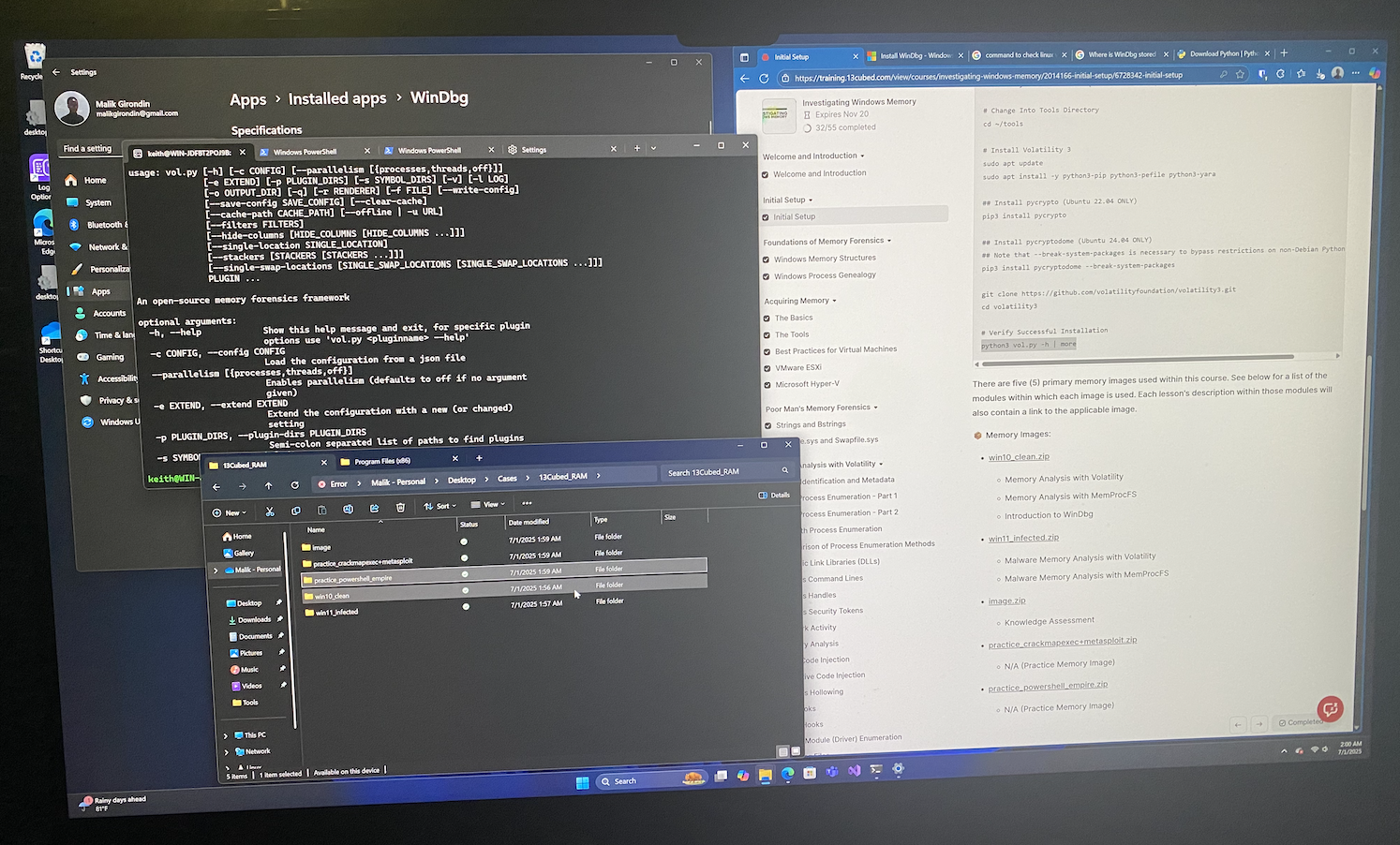The image size is (1400, 845).
Task: Go back in File Explorer navigation
Action: (216, 486)
